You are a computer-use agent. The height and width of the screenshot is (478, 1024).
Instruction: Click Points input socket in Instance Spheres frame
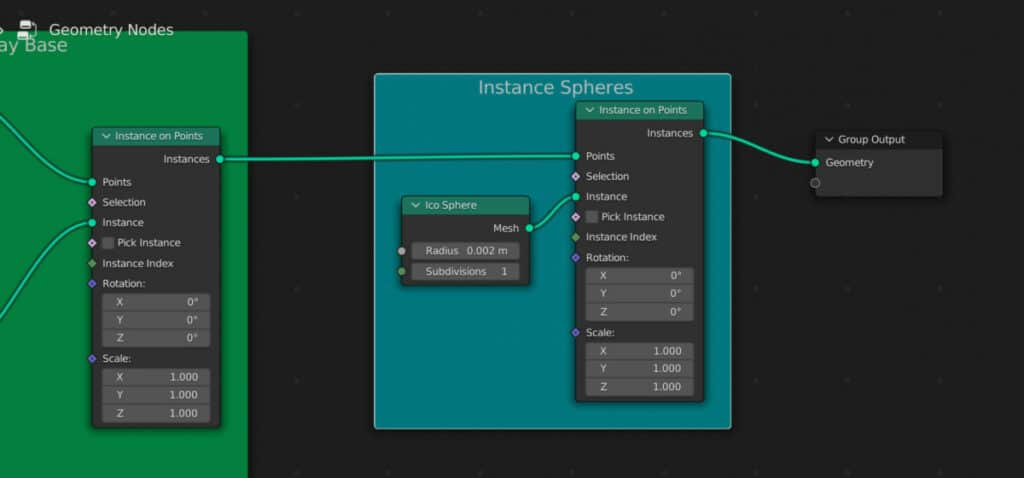[575, 156]
